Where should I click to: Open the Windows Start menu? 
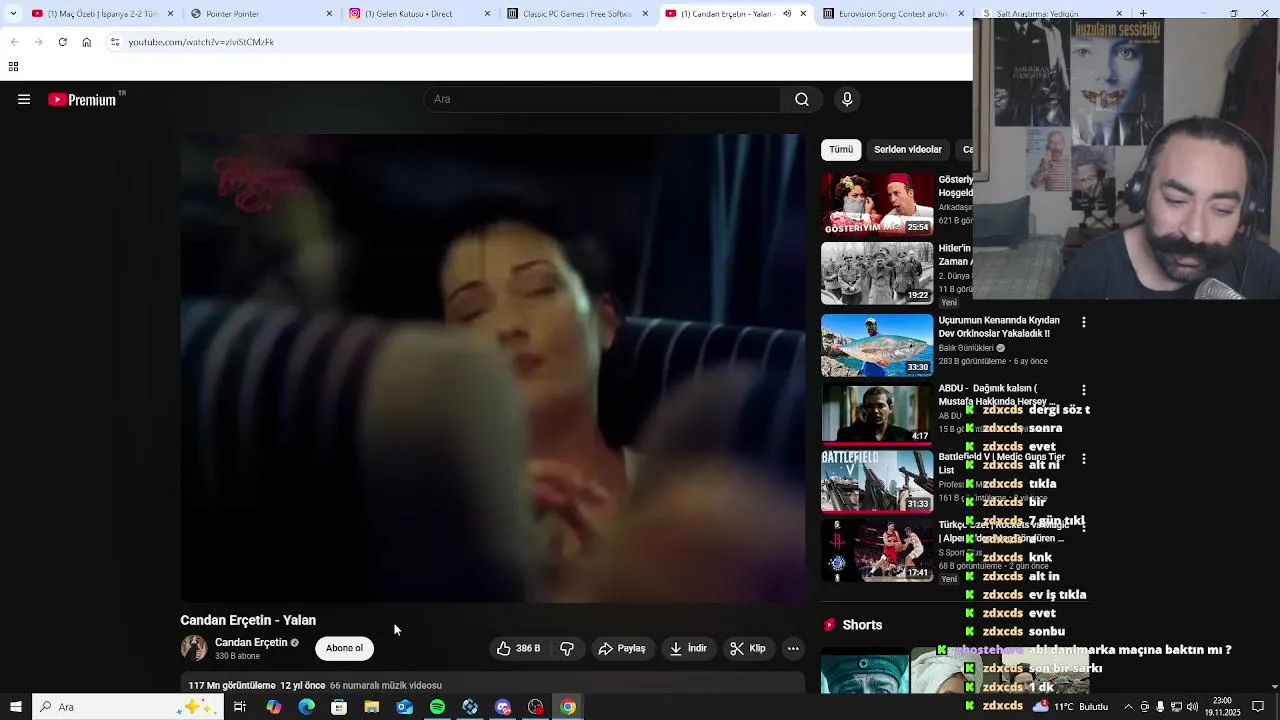(15, 707)
